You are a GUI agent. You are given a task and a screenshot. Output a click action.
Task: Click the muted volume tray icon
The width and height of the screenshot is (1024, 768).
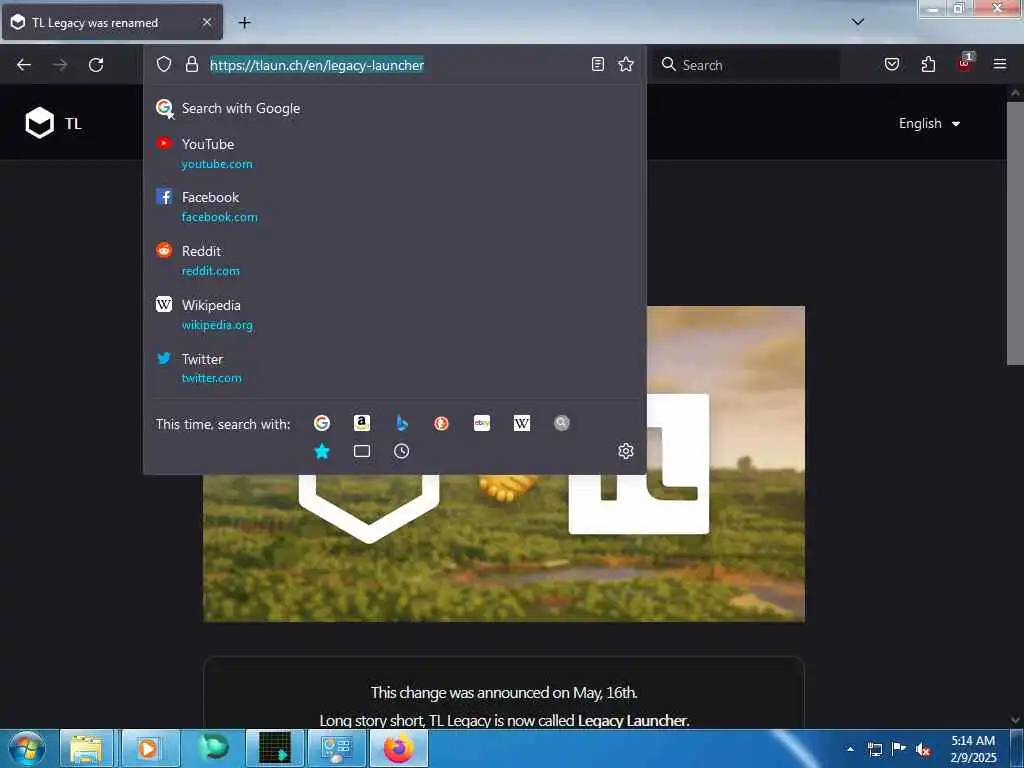923,750
